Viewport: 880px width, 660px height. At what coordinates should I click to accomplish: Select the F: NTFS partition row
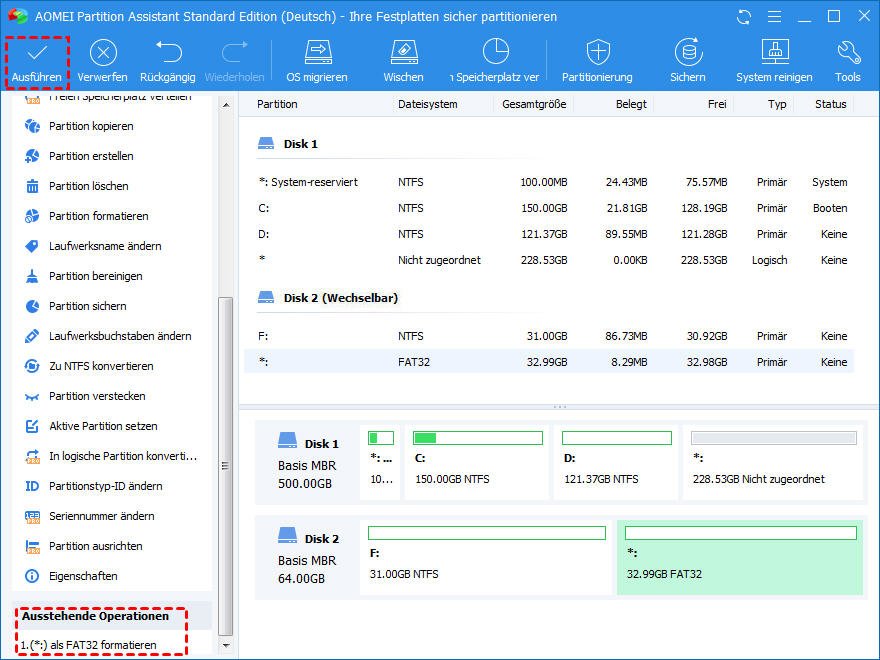click(x=549, y=336)
